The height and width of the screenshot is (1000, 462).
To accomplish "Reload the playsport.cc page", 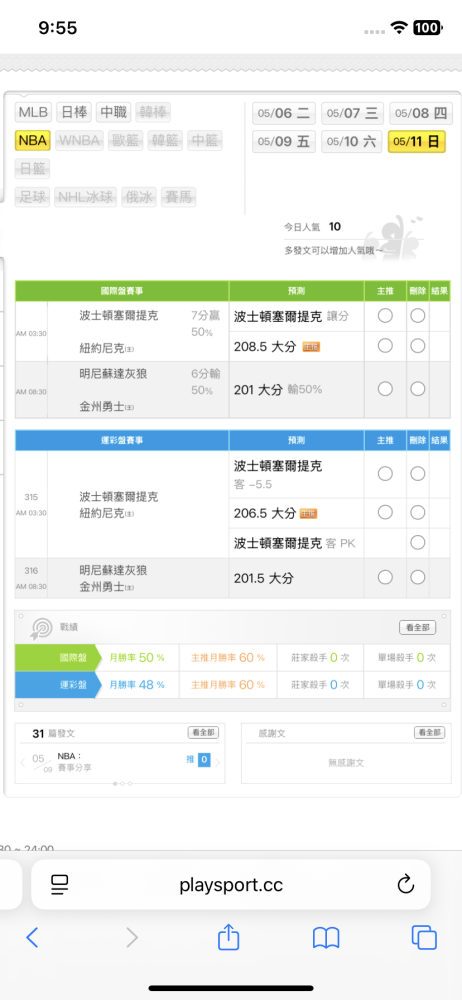I will click(406, 884).
